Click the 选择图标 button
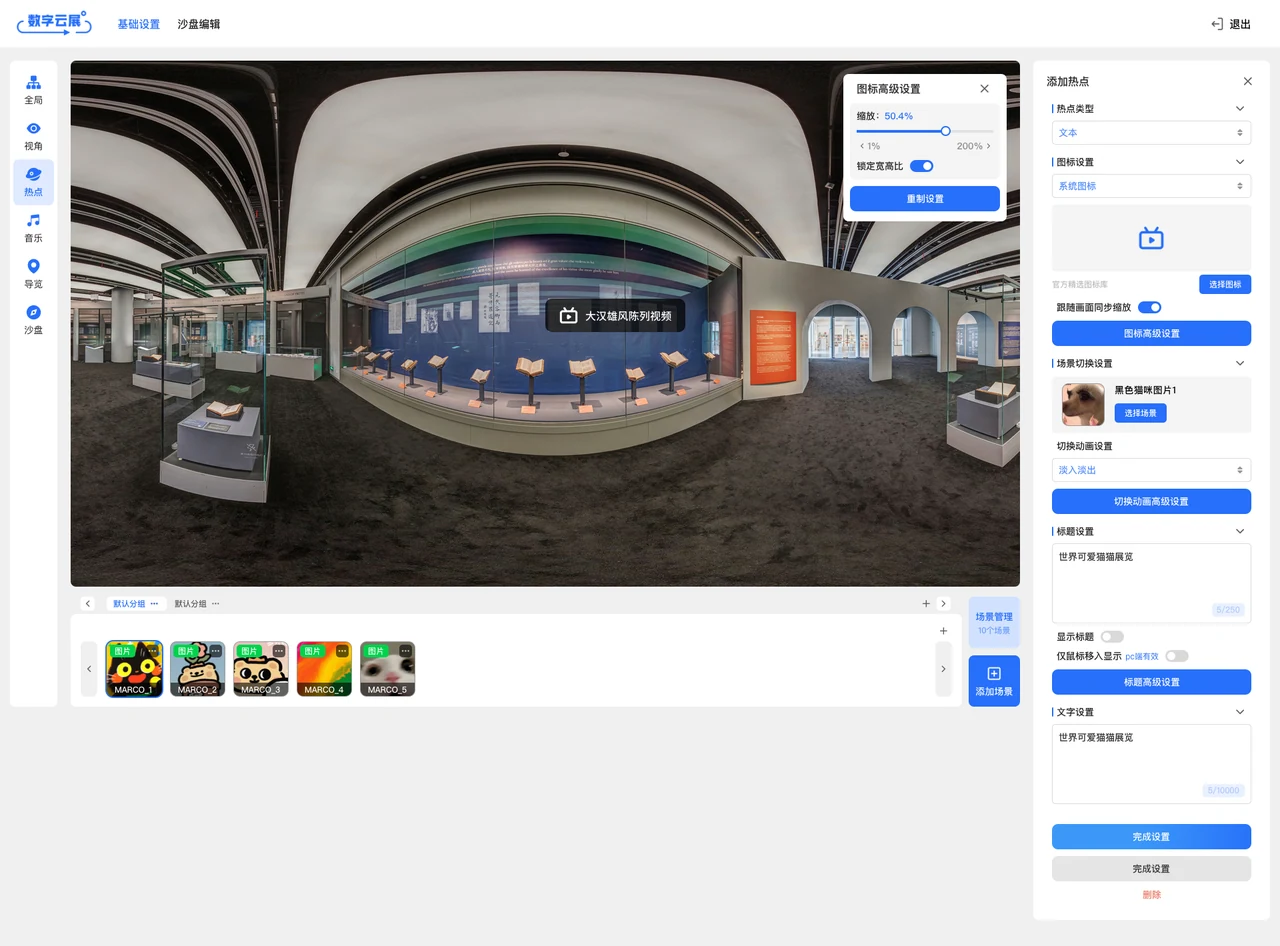1280x946 pixels. point(1225,285)
